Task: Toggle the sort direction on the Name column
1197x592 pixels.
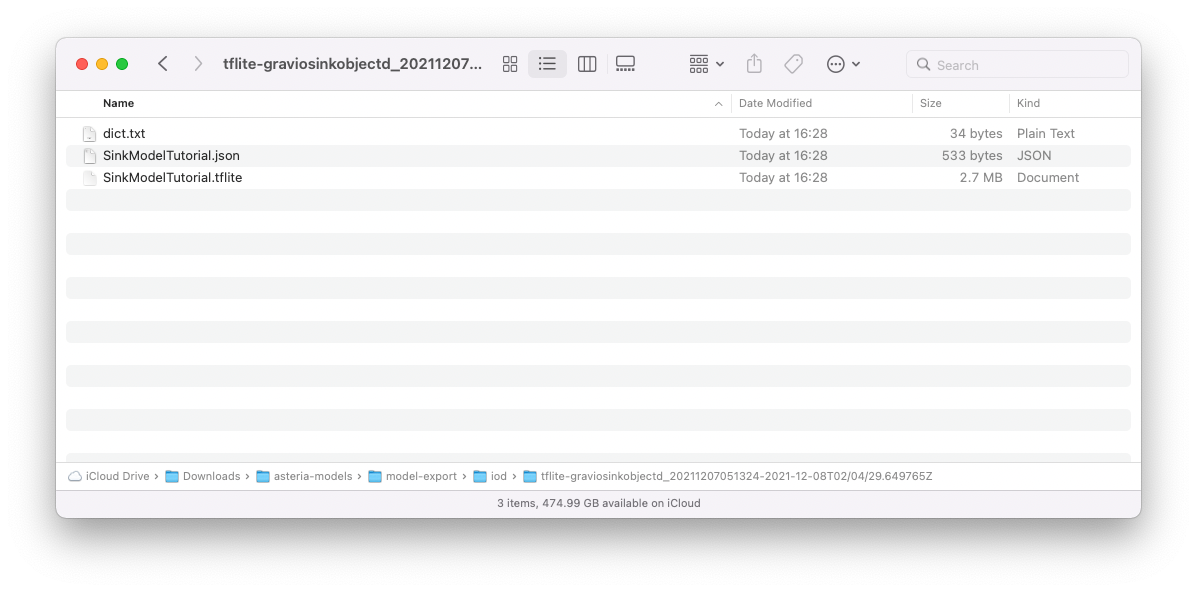Action: point(717,103)
